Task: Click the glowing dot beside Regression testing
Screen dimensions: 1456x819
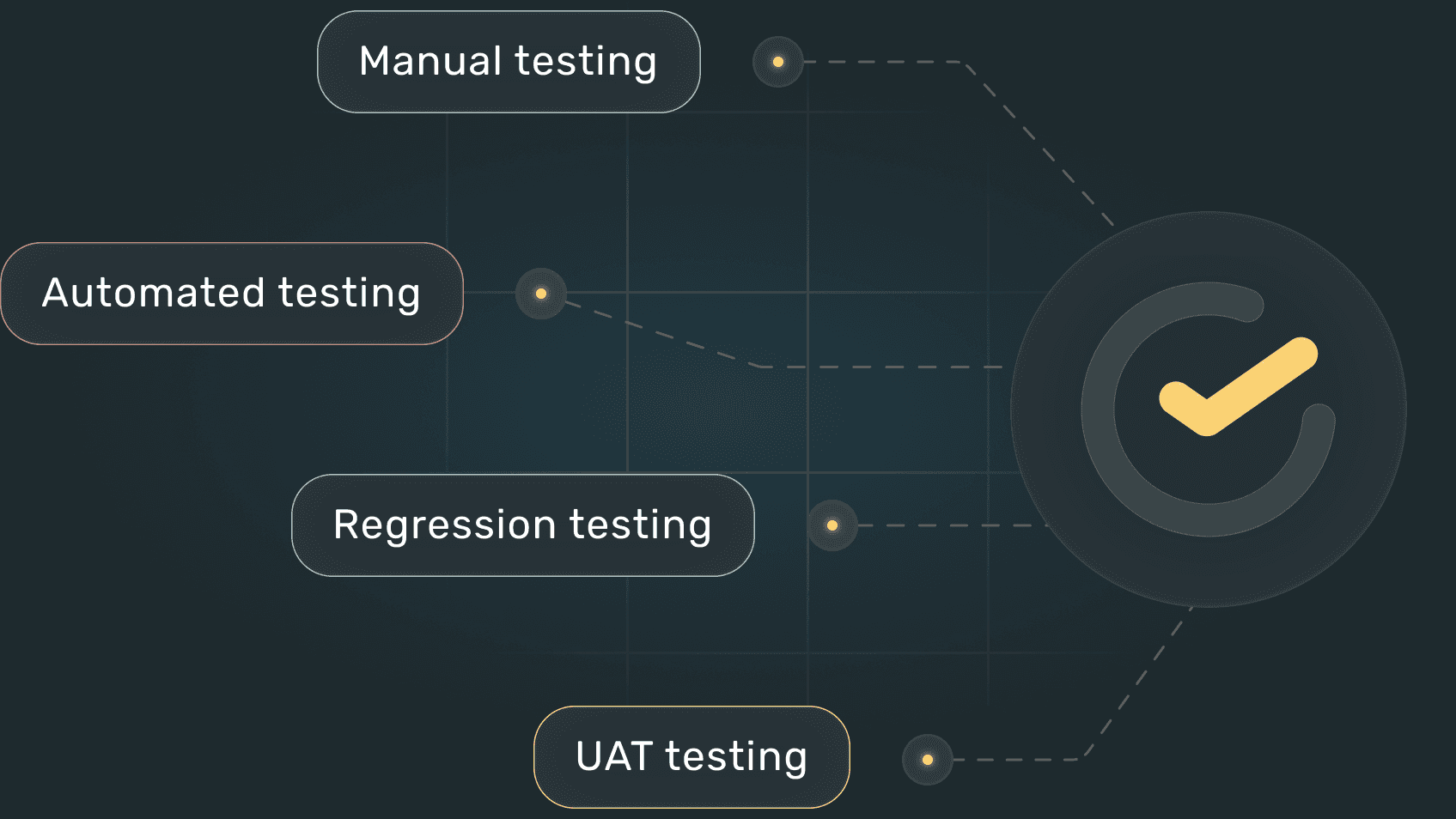Action: click(x=832, y=525)
